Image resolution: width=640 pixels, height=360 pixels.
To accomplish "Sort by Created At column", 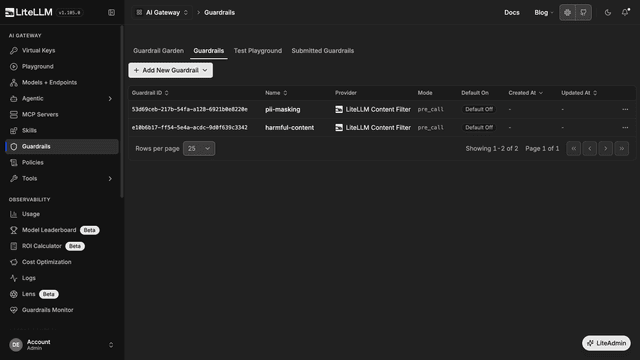I will (x=525, y=93).
